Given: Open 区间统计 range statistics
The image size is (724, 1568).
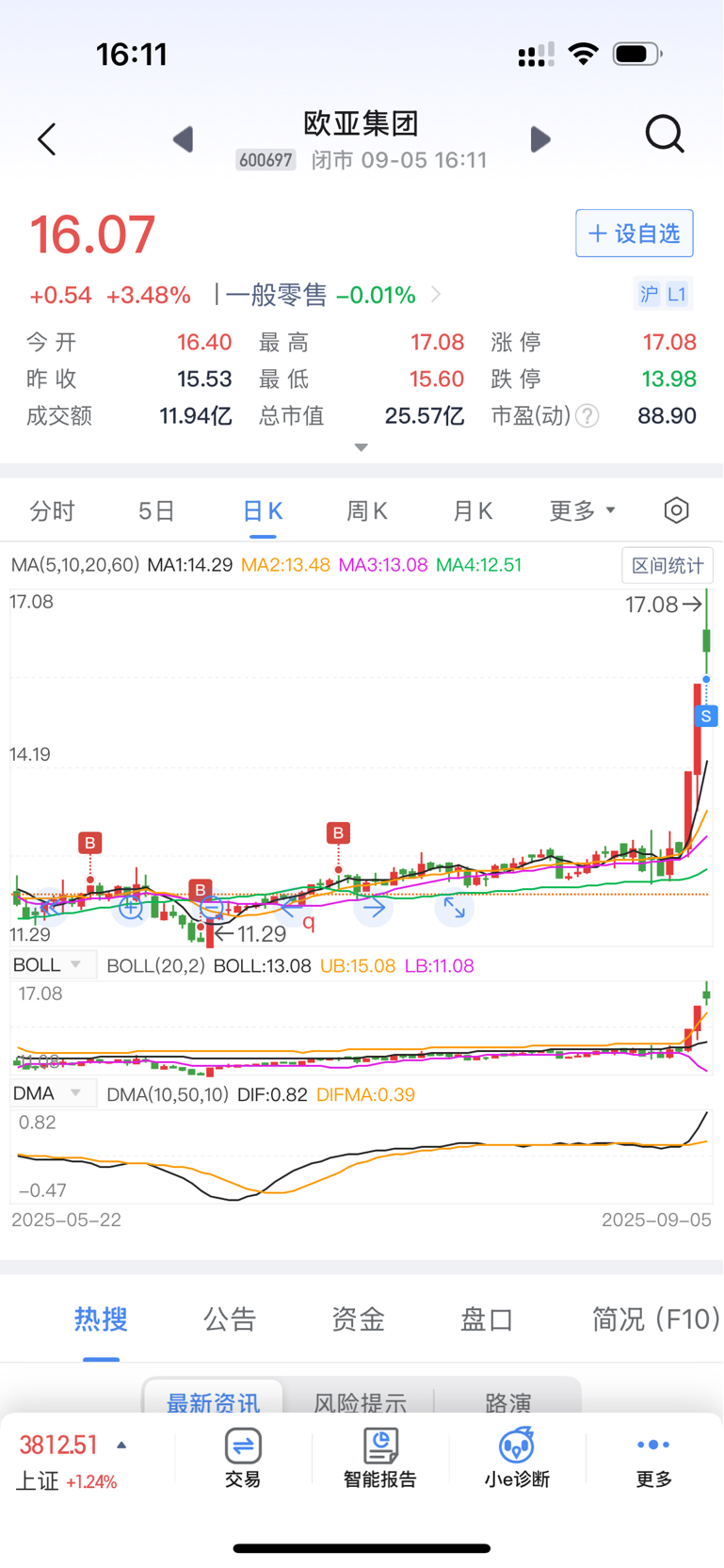Looking at the screenshot, I should (668, 566).
